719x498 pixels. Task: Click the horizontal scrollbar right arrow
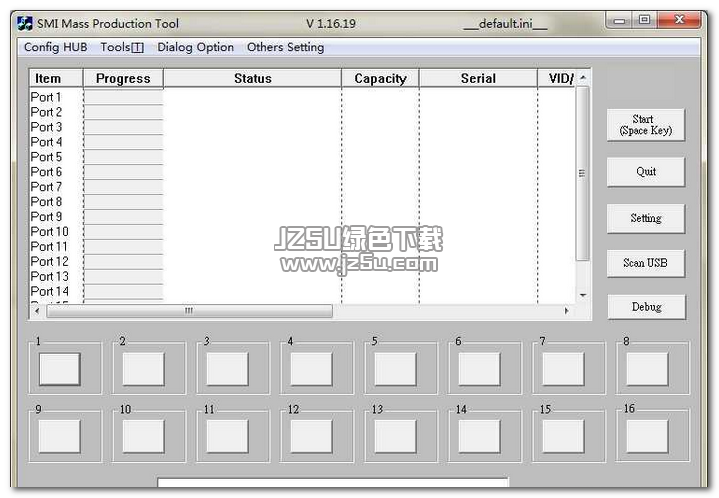tap(567, 311)
